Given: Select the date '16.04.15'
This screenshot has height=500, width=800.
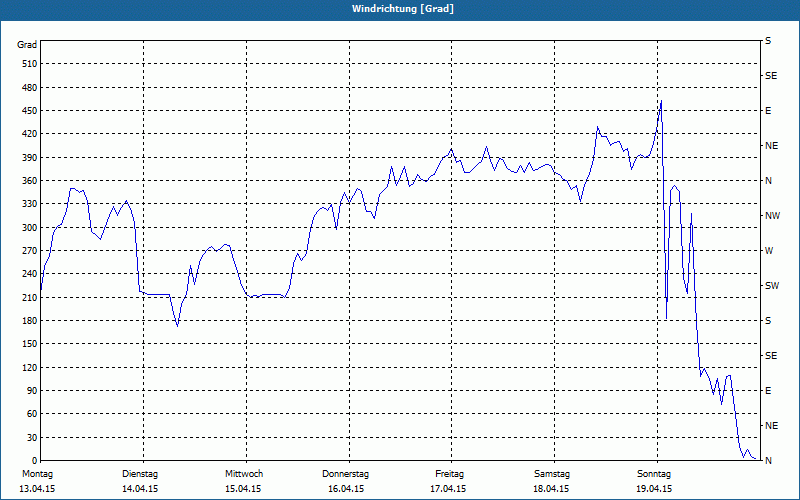Looking at the screenshot, I should (x=346, y=489).
